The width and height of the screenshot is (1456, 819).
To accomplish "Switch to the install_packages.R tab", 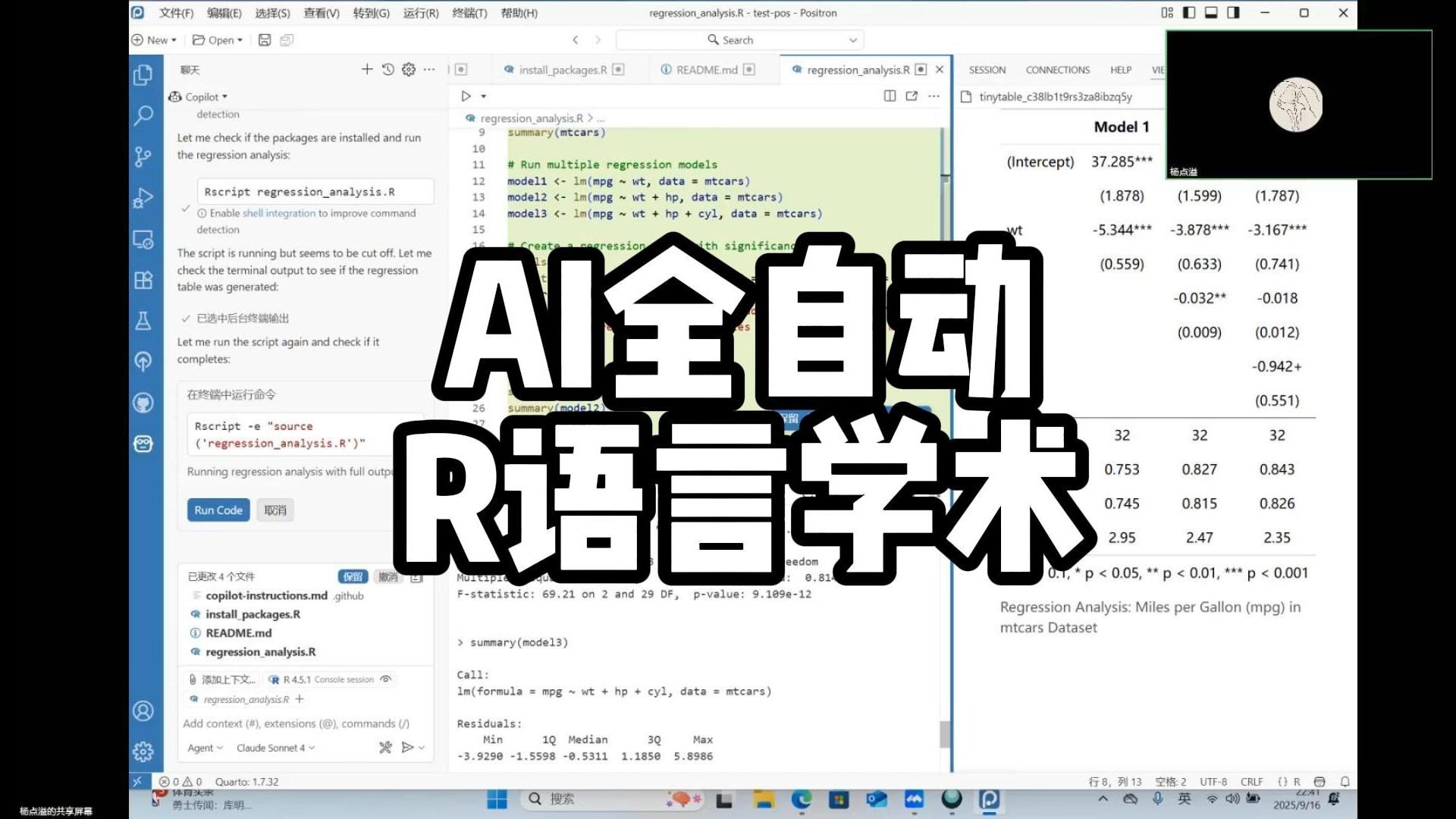I will click(x=562, y=70).
